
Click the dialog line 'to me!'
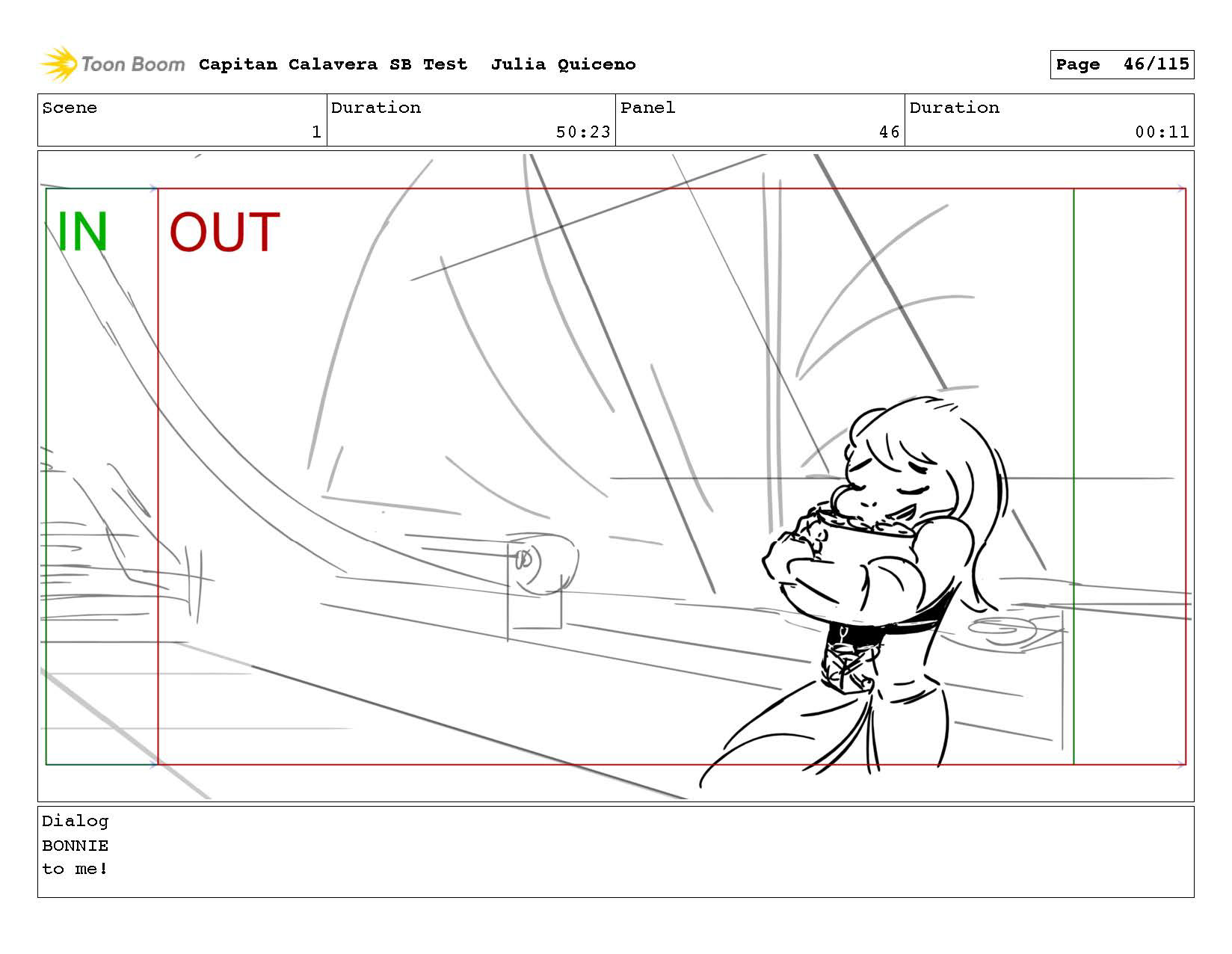point(75,869)
